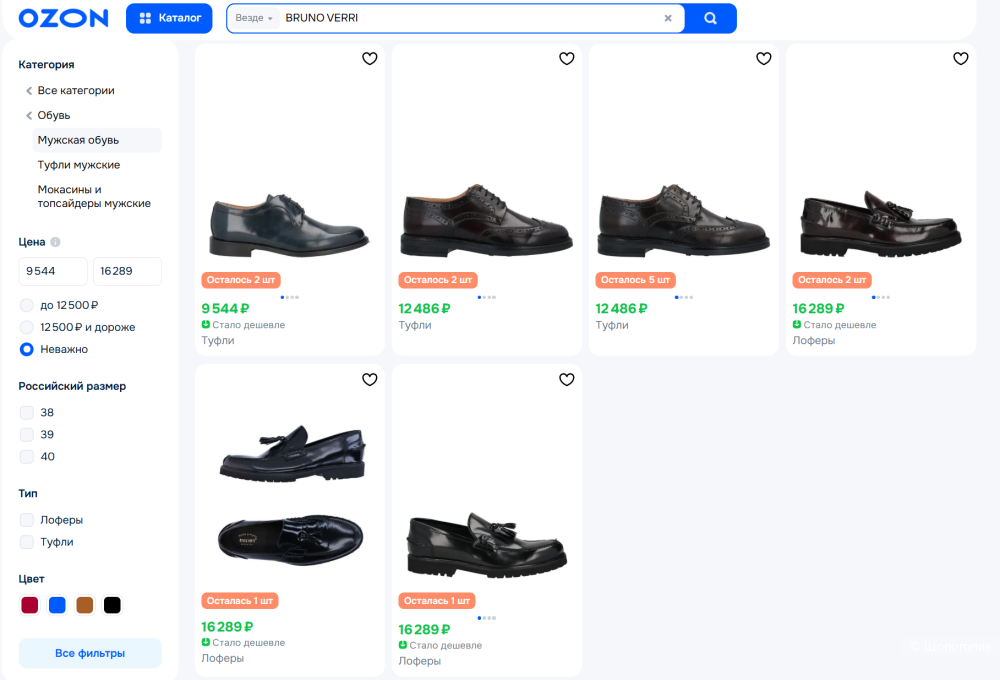Favorite the last loafers in the top row
1000x680 pixels.
click(x=960, y=59)
